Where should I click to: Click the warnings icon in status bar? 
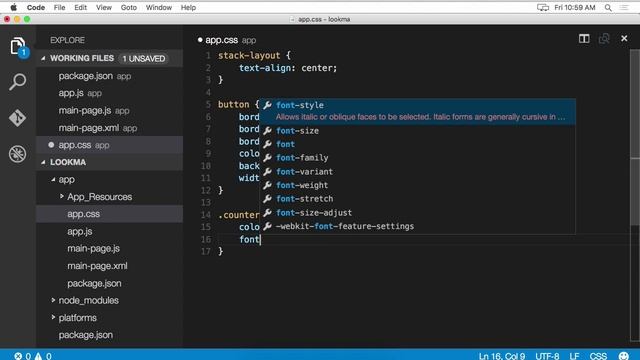pyautogui.click(x=38, y=356)
